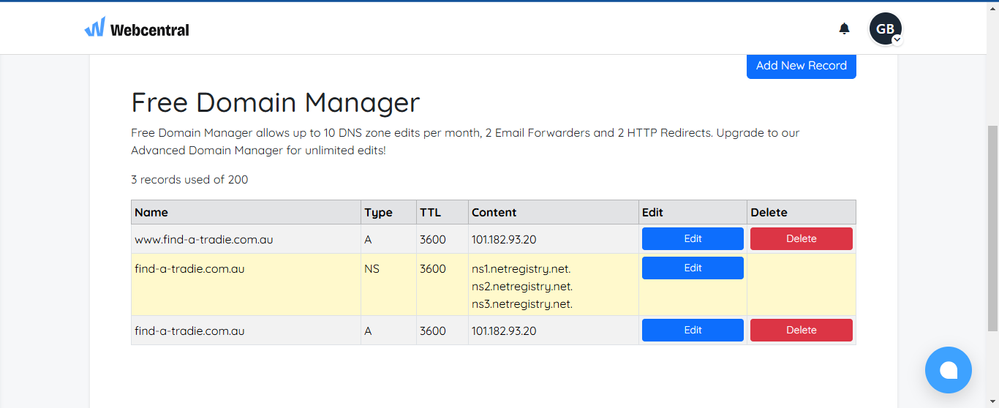Click the page vertical scrollbar

[x=993, y=228]
